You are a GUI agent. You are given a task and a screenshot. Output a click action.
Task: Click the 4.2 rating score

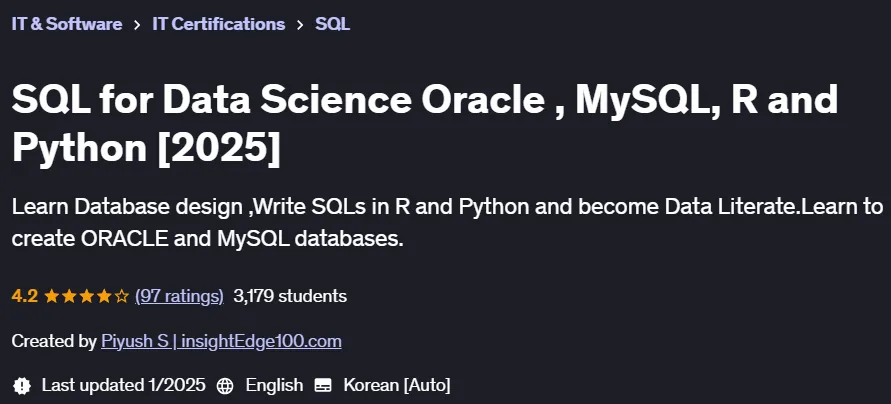(24, 296)
